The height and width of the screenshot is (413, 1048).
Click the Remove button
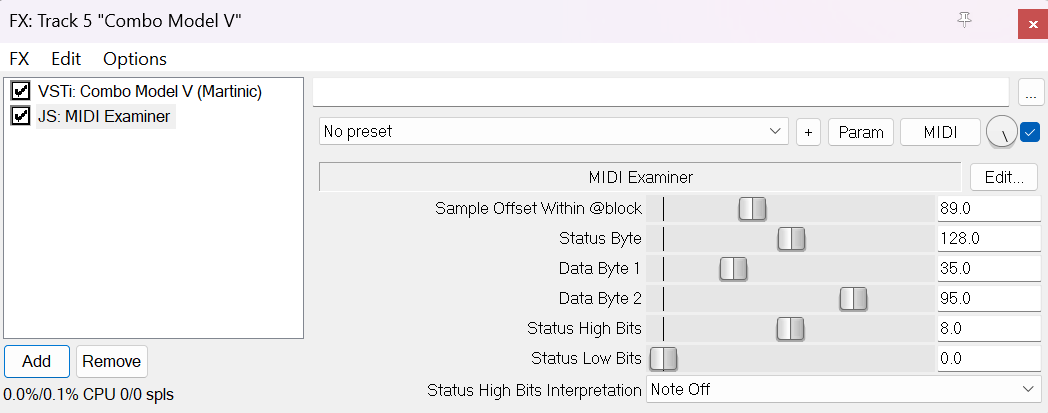point(112,361)
